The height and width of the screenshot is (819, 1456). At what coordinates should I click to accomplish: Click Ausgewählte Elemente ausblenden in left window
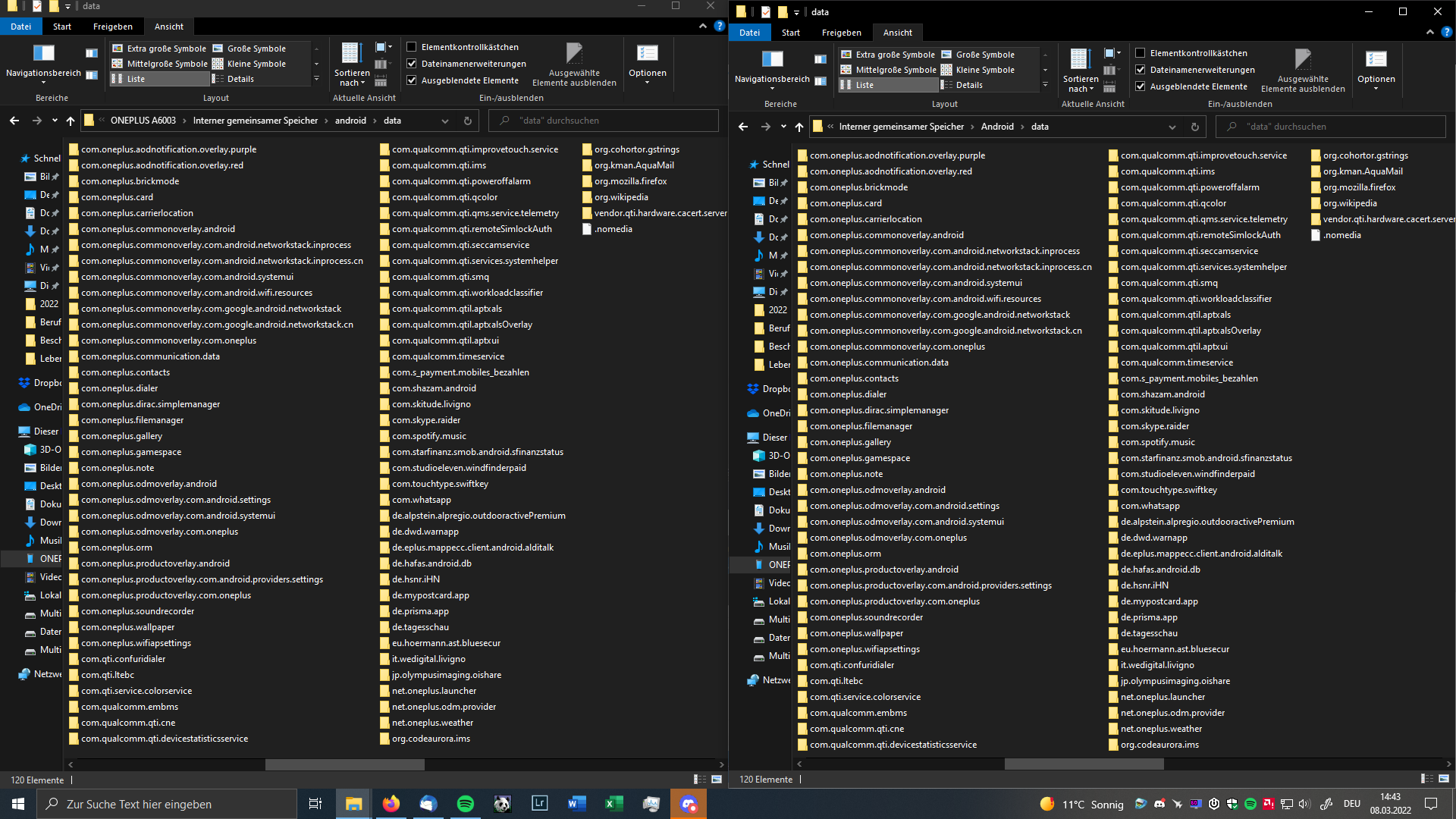pos(574,64)
